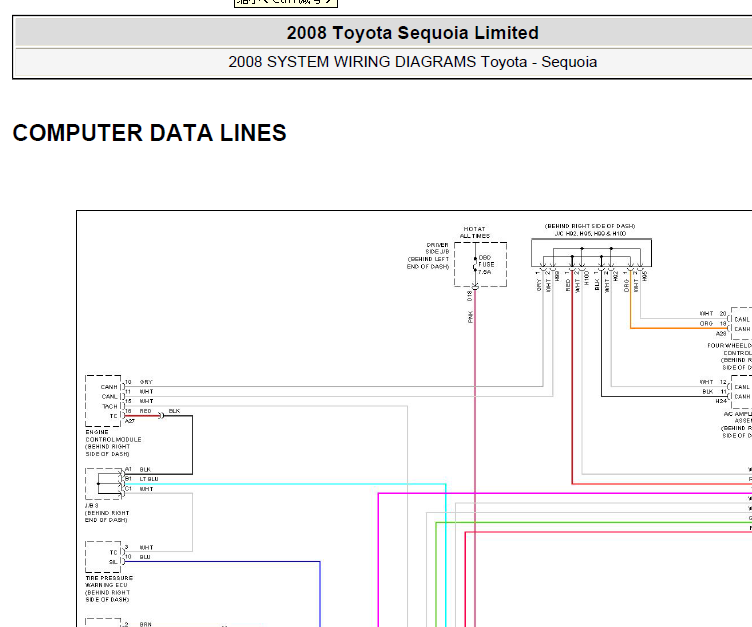The height and width of the screenshot is (627, 752).
Task: Click the '2008 Toyota Sequoia Limited' title
Action: [x=412, y=33]
